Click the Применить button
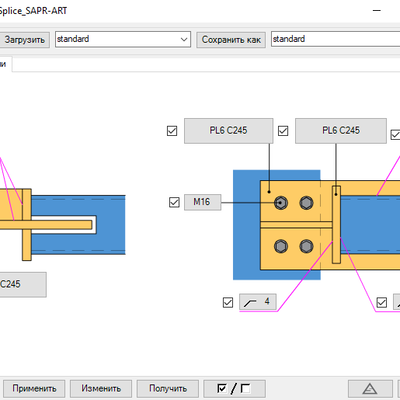Image resolution: width=400 pixels, height=400 pixels. coord(34,389)
